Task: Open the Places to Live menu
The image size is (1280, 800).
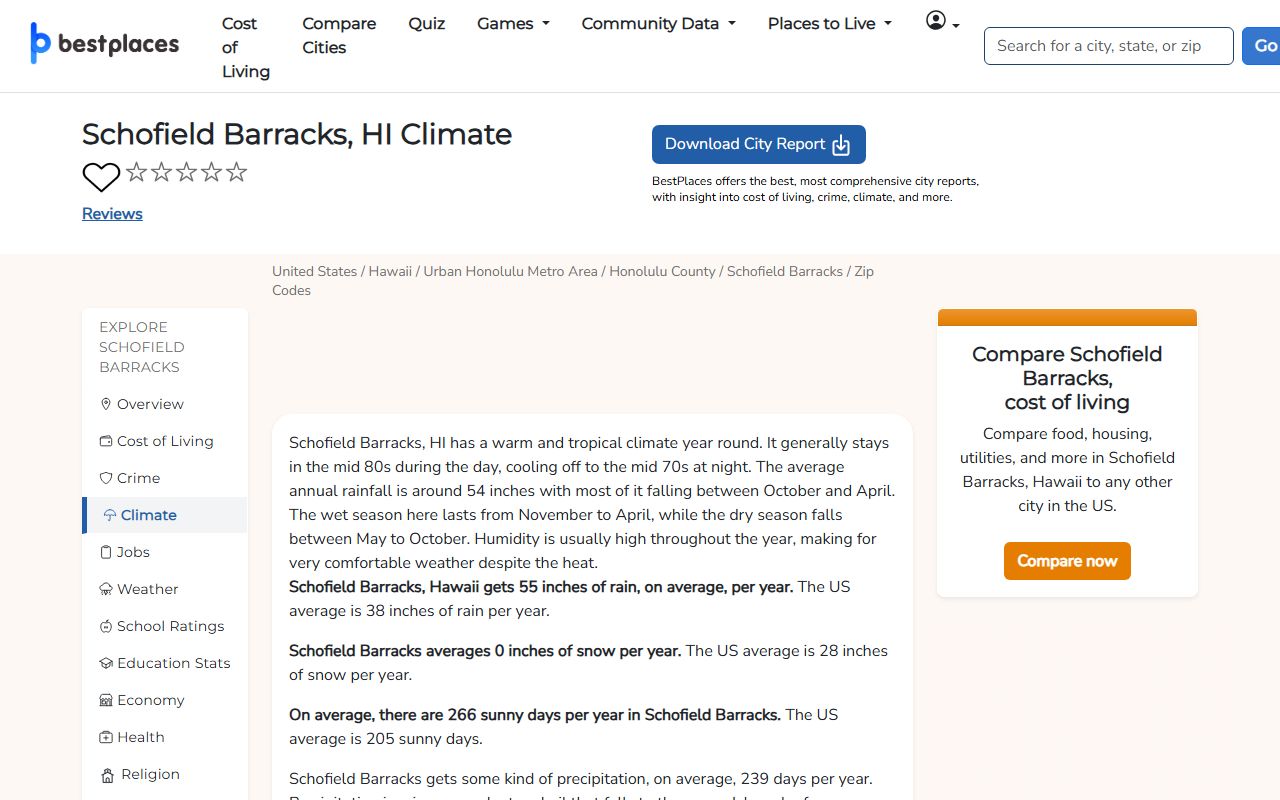Action: point(830,24)
